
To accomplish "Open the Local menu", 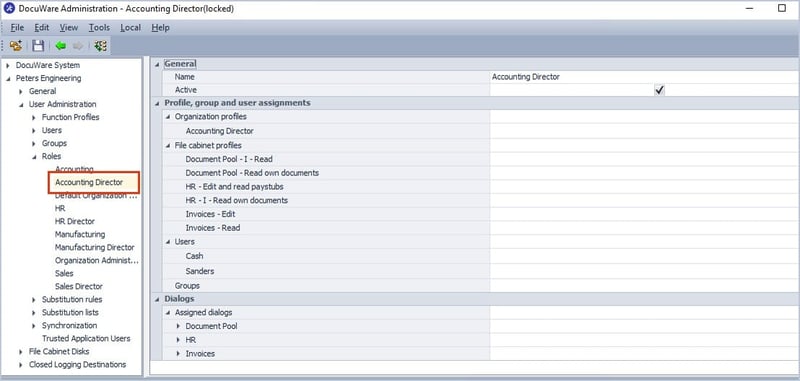I will point(131,28).
